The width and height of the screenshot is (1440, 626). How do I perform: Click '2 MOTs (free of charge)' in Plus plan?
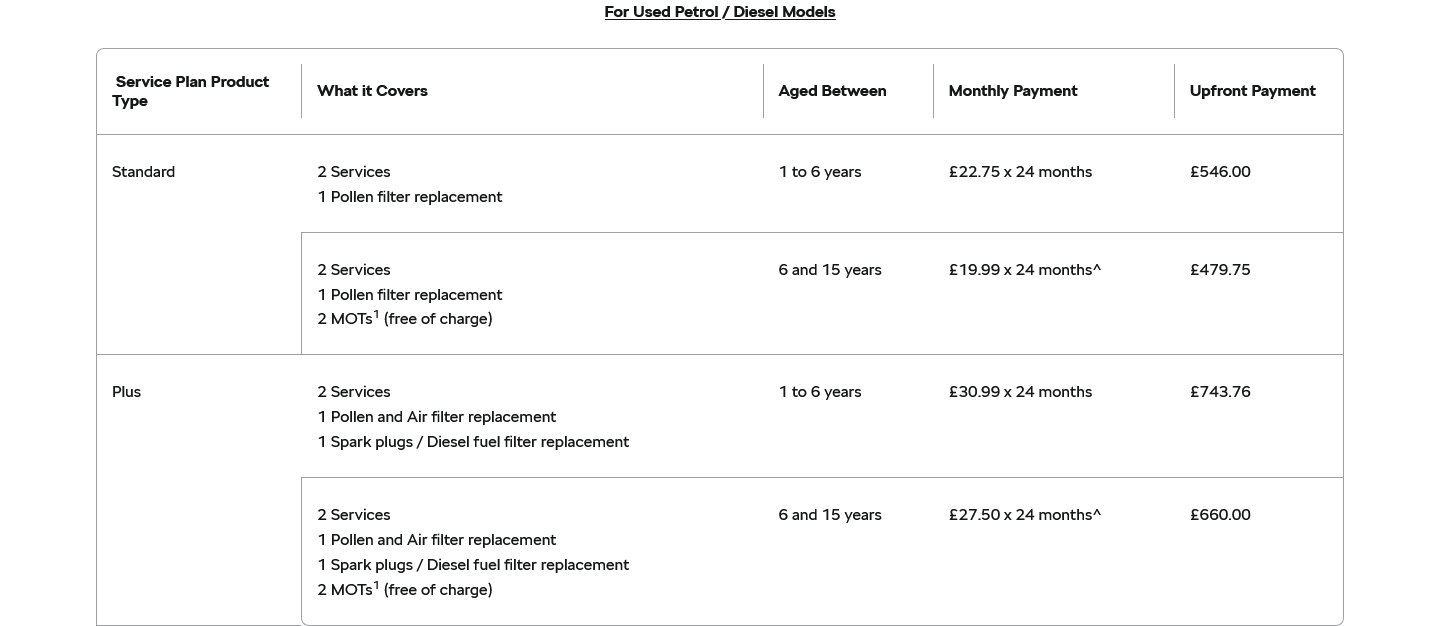tap(405, 590)
